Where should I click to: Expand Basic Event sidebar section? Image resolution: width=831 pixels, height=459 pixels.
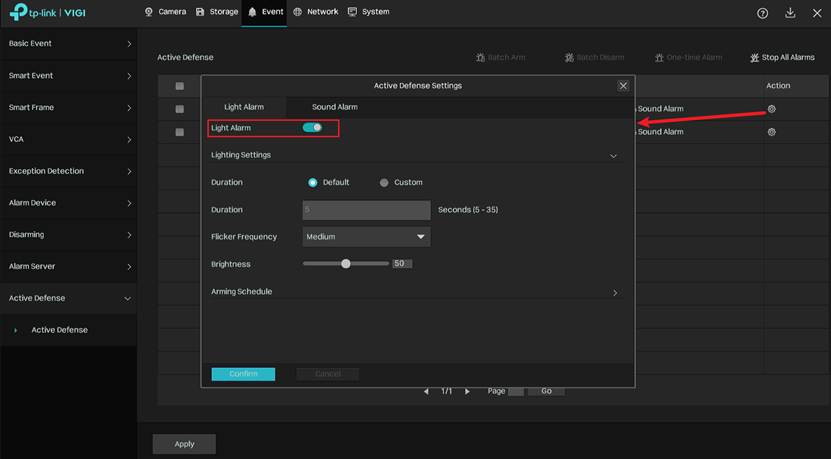[x=68, y=43]
